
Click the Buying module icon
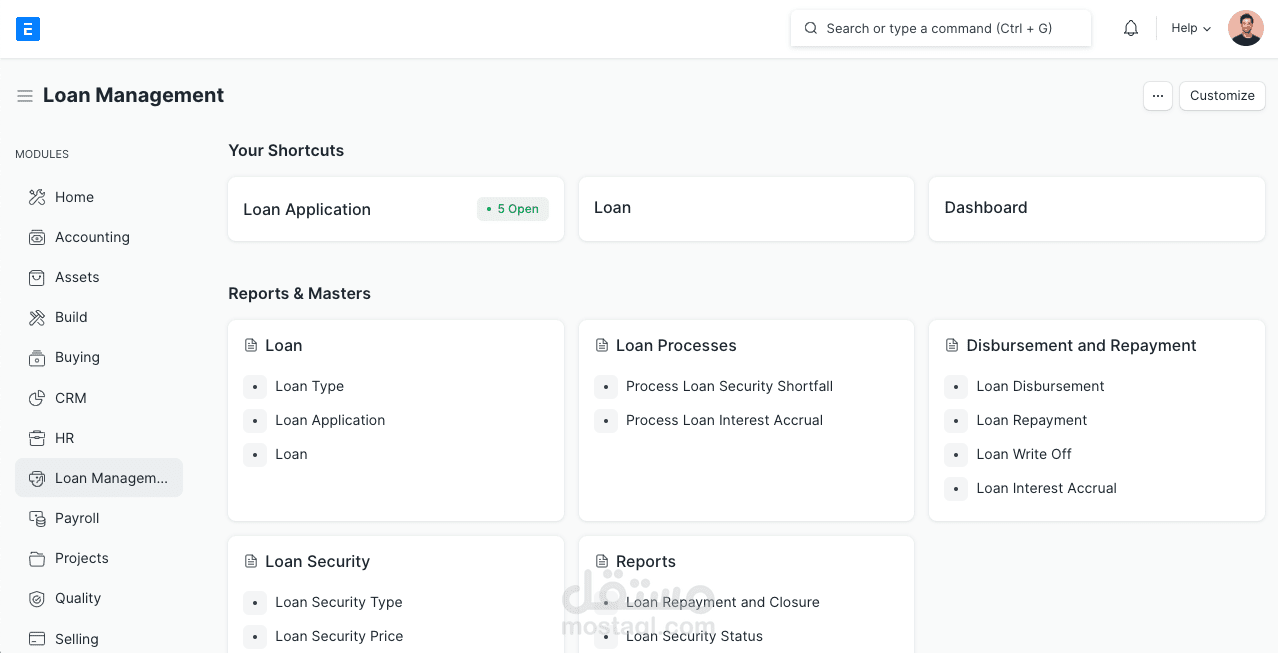tap(35, 357)
